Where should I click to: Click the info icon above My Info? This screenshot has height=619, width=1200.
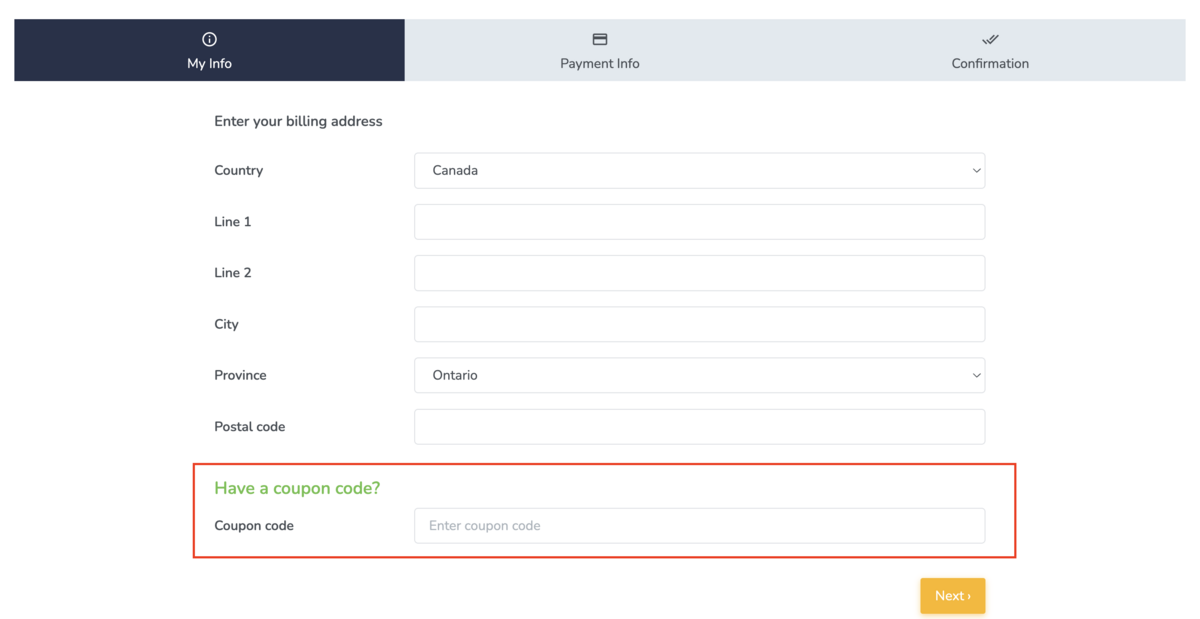pyautogui.click(x=209, y=38)
